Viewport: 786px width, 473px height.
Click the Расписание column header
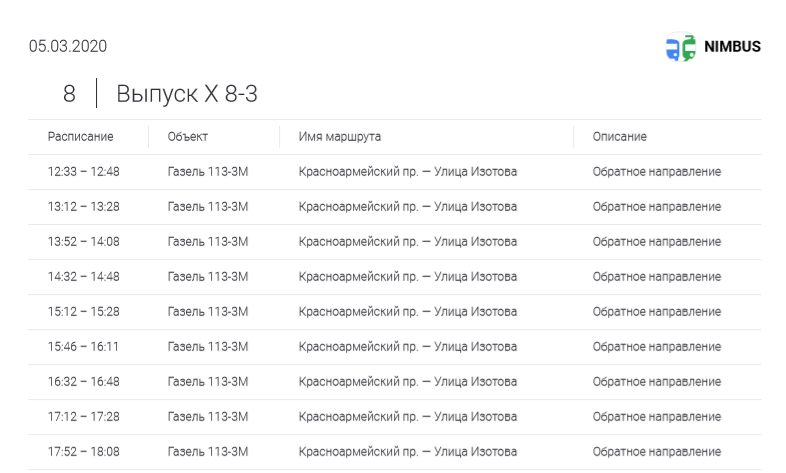[x=81, y=137]
